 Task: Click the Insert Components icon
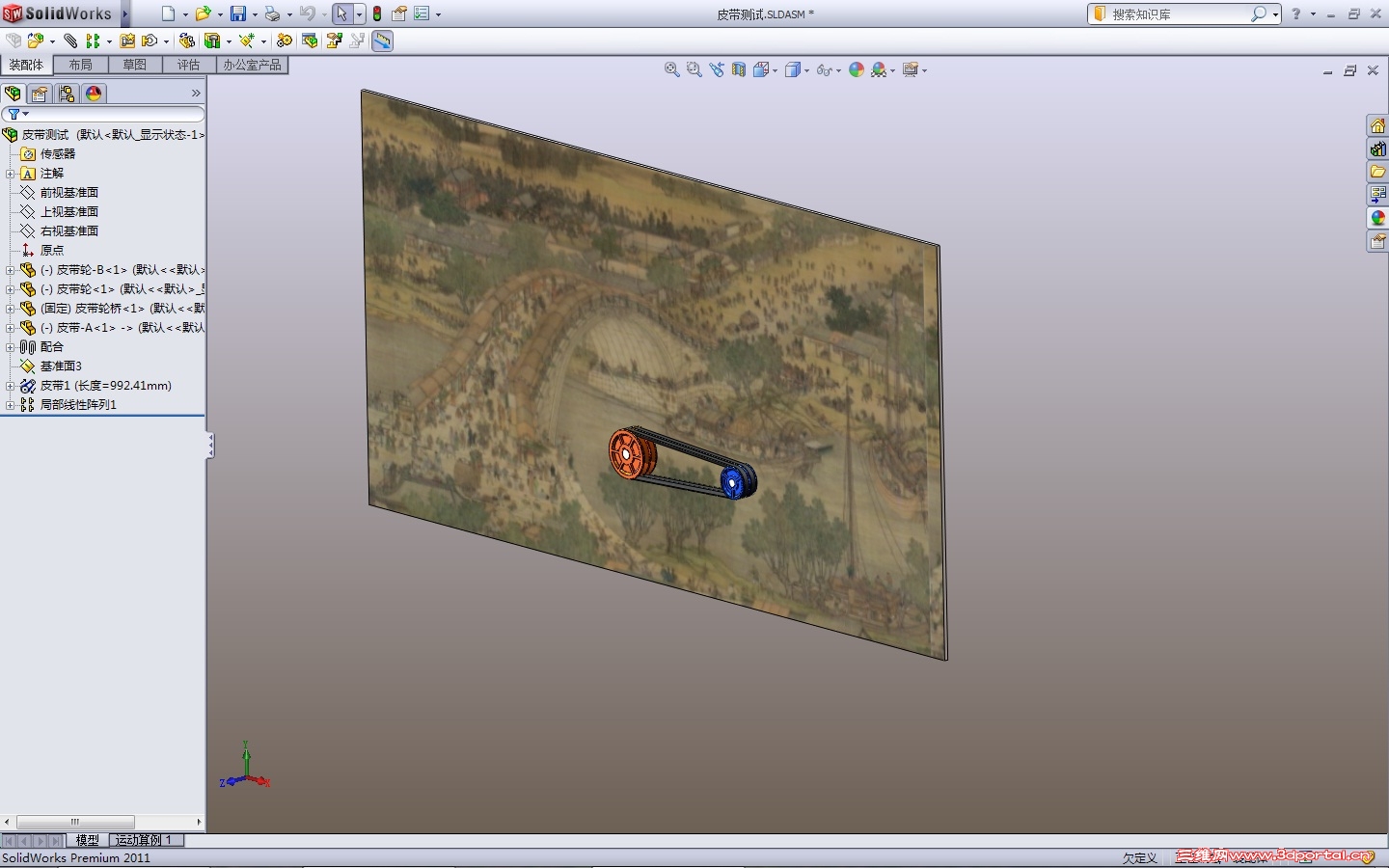coord(36,41)
